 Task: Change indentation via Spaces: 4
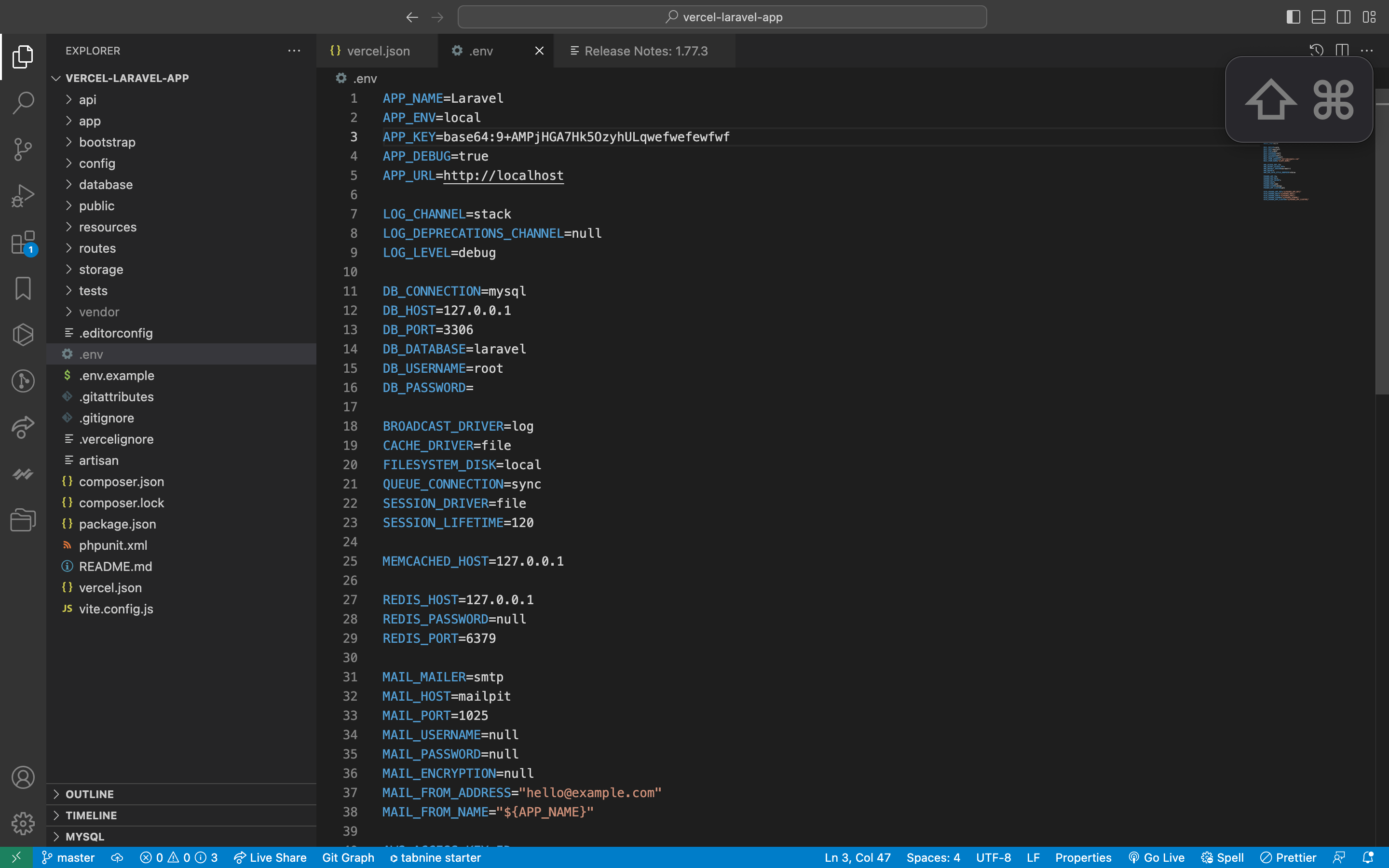[933, 858]
